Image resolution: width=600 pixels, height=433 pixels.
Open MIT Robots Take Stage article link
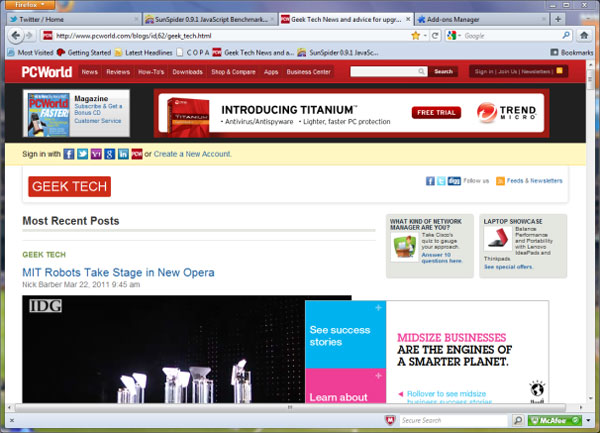pos(118,272)
